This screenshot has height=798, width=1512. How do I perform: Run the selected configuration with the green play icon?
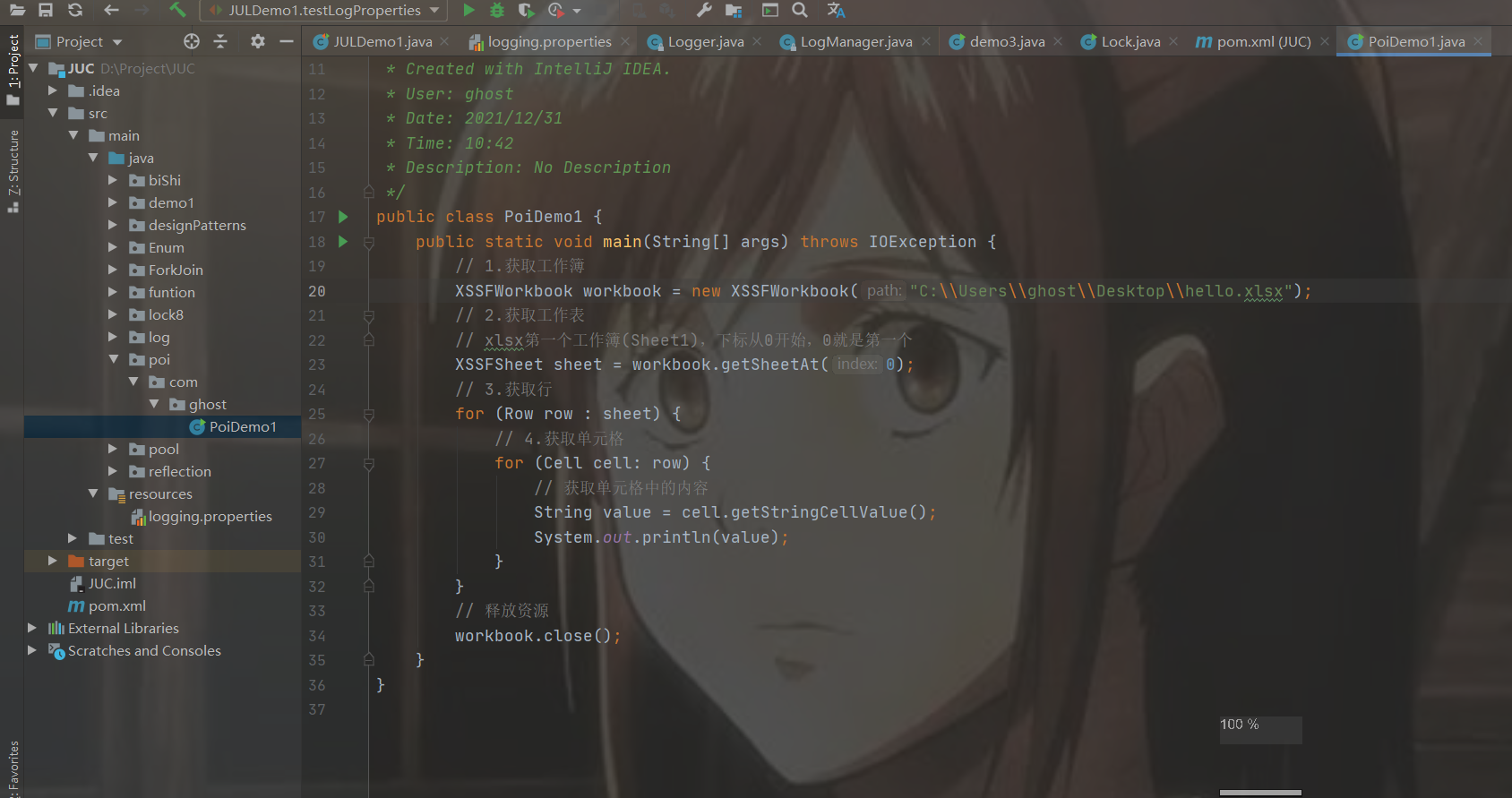(x=468, y=10)
